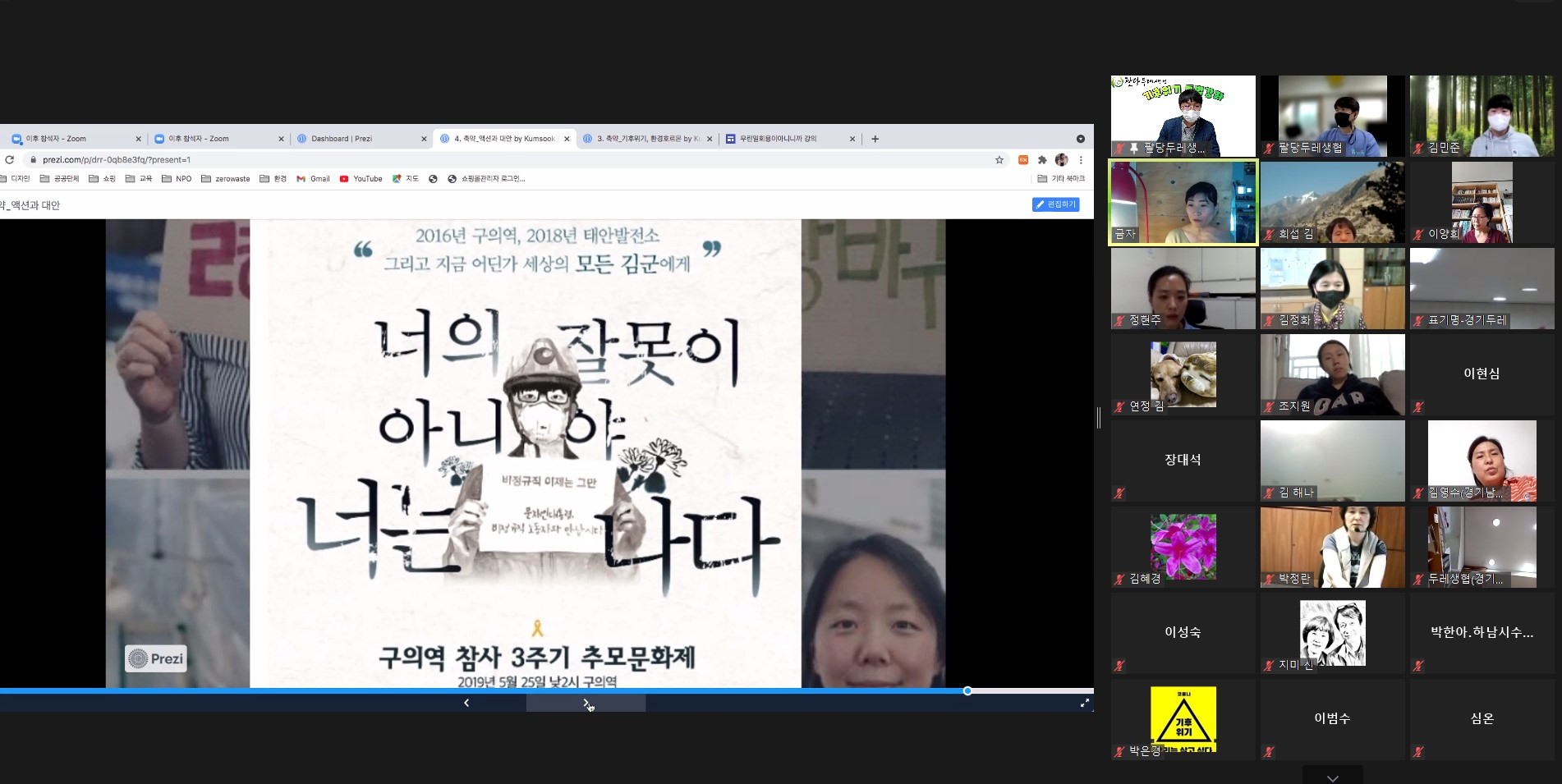Close the first '이후 참석자 - Zoom' tab
Image resolution: width=1562 pixels, height=784 pixels.
[x=138, y=139]
